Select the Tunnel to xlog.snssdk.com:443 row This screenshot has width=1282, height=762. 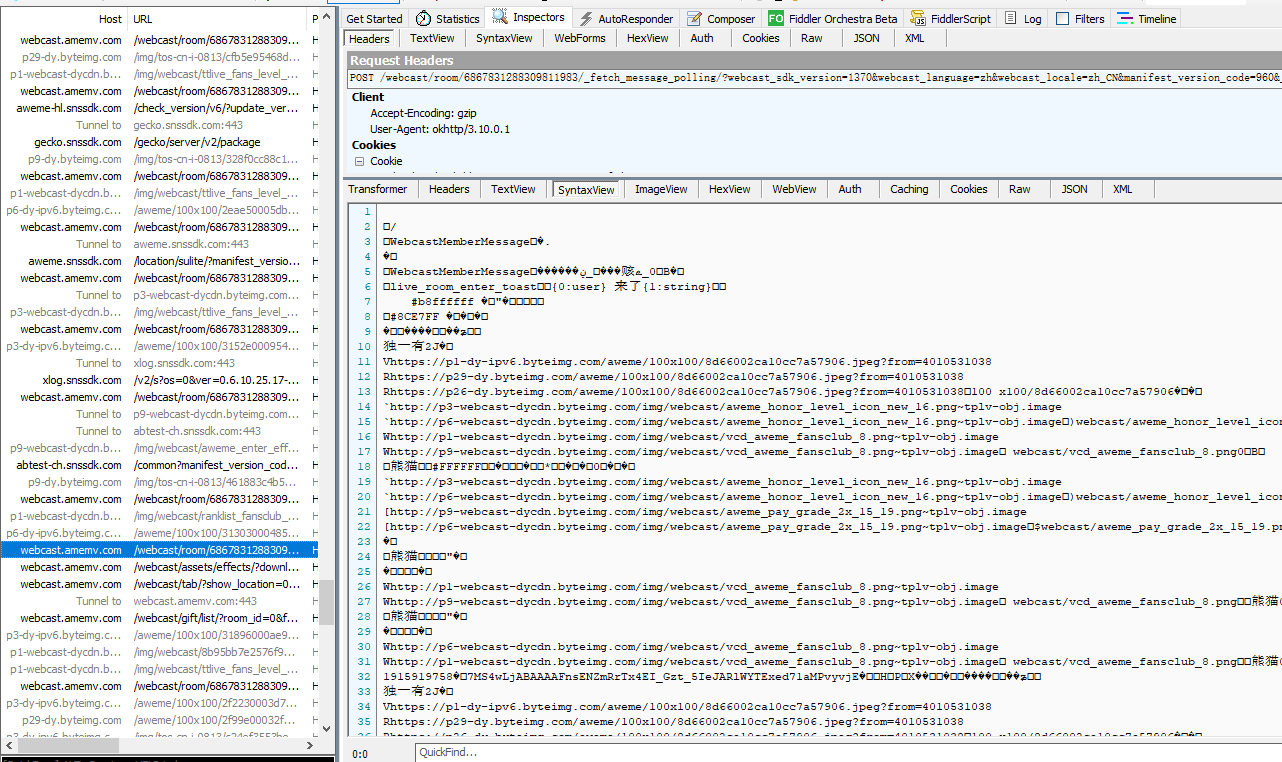[160, 363]
